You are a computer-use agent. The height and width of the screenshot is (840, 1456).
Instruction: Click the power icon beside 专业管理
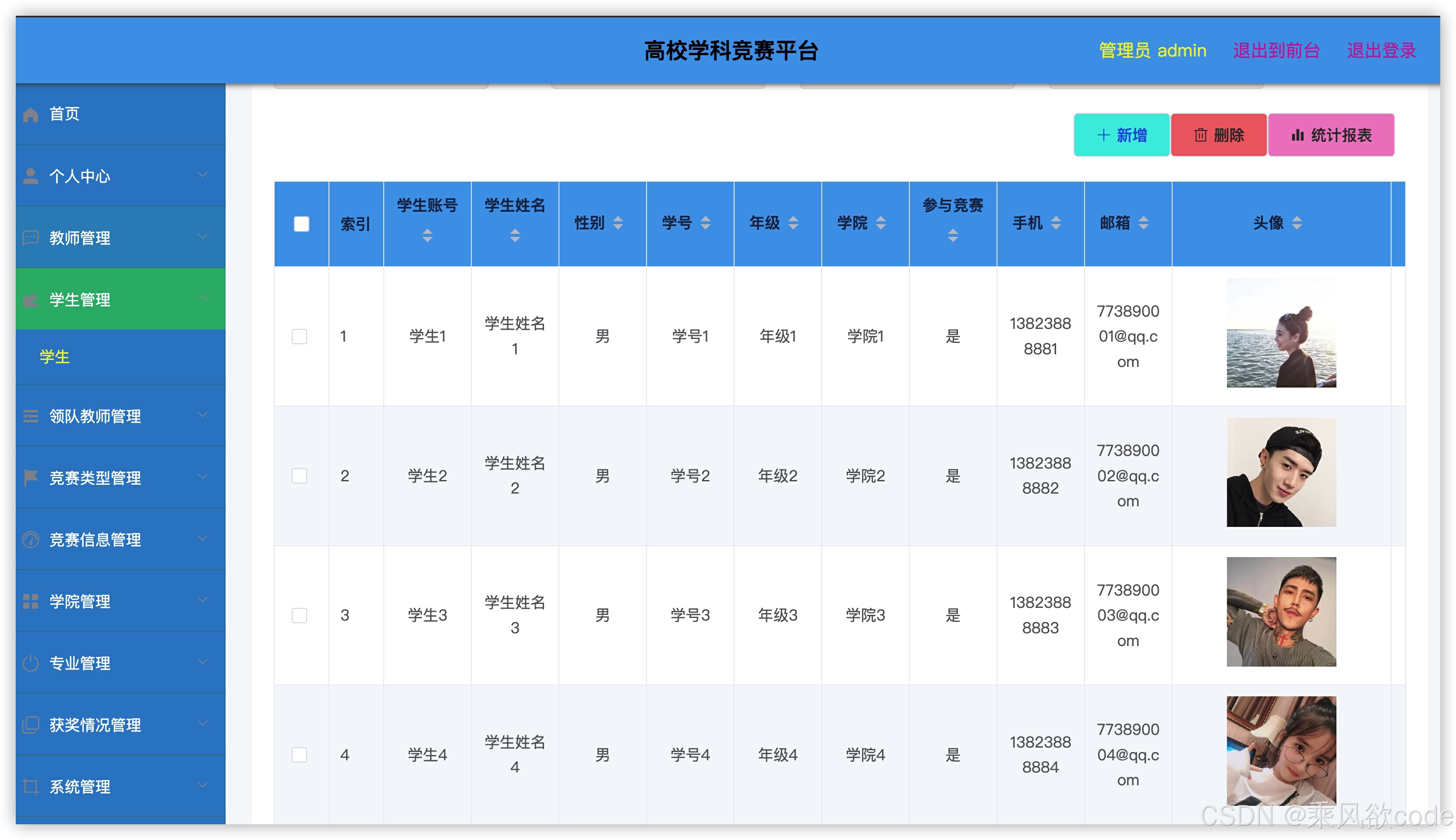pyautogui.click(x=31, y=663)
